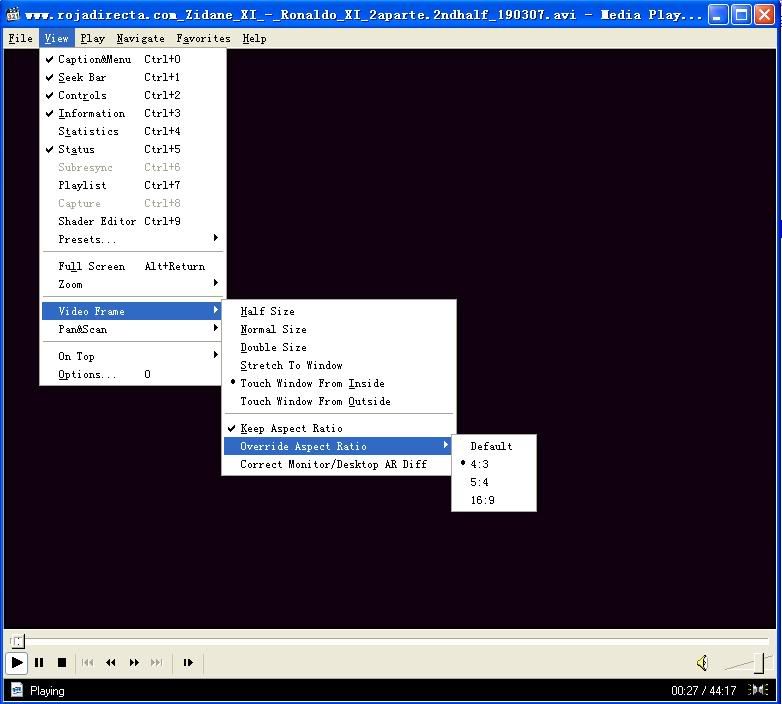The width and height of the screenshot is (782, 704).
Task: Click the elapsed time 00:27 / 44:17
Action: pyautogui.click(x=704, y=691)
